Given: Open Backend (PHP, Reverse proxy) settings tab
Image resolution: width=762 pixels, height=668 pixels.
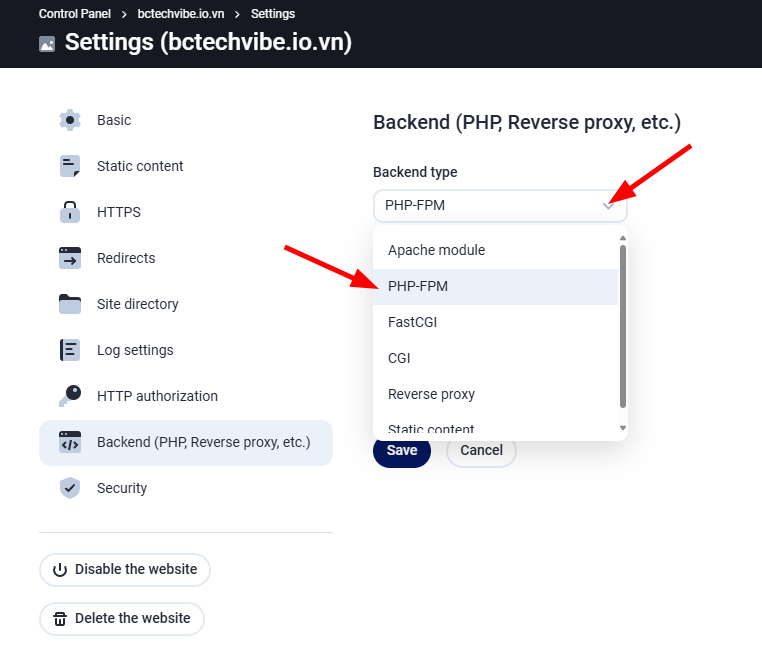Looking at the screenshot, I should point(203,442).
